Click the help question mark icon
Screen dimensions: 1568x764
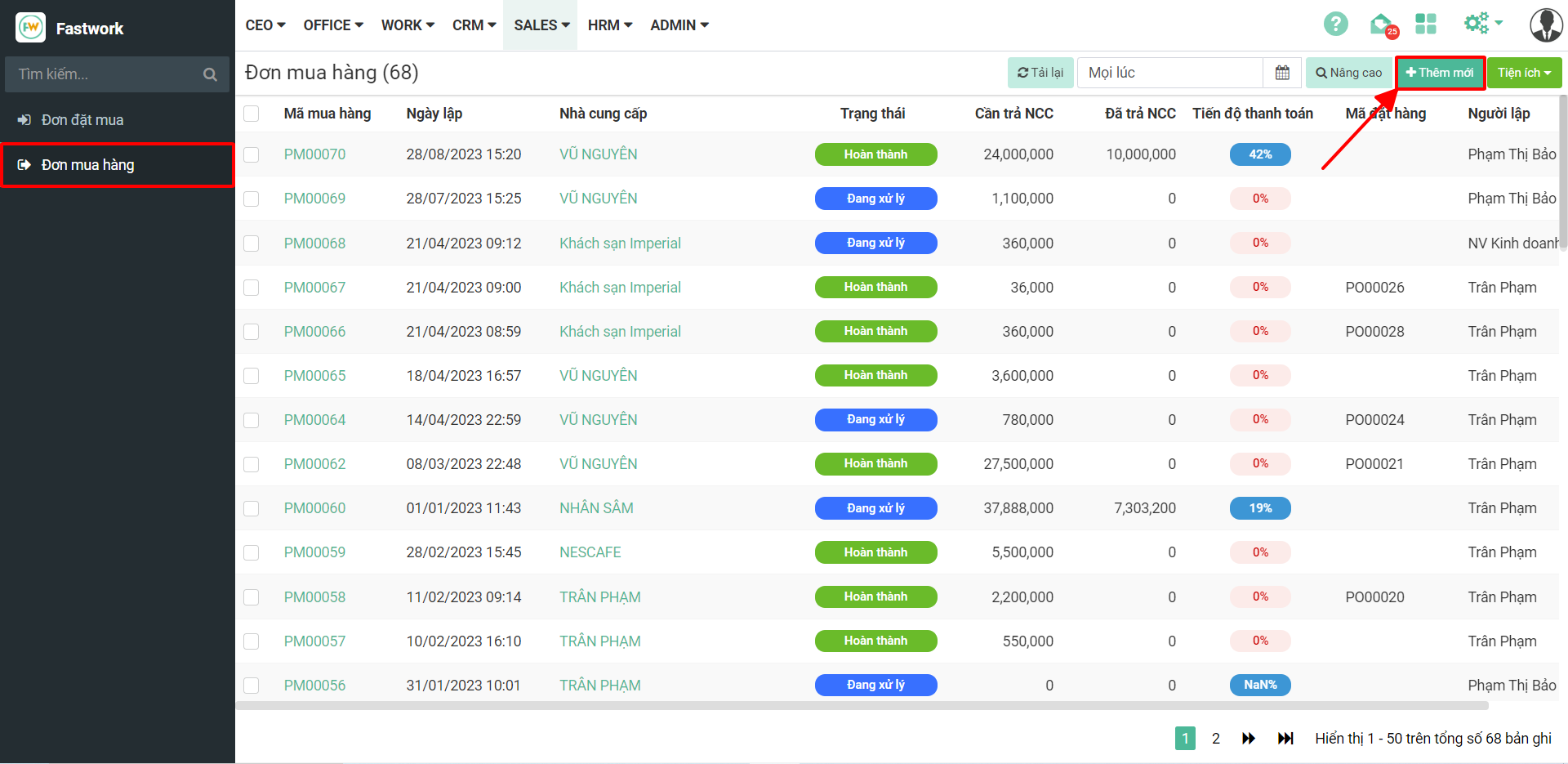coord(1335,25)
